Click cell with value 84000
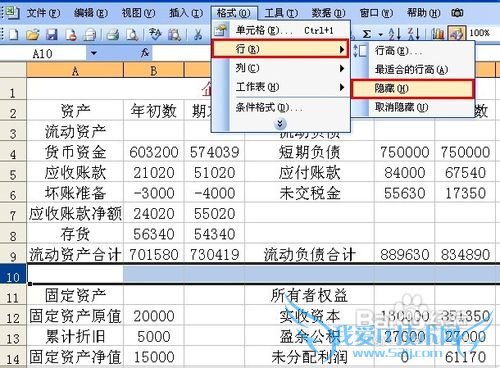Viewport: 500px width, 368px height. (404, 172)
